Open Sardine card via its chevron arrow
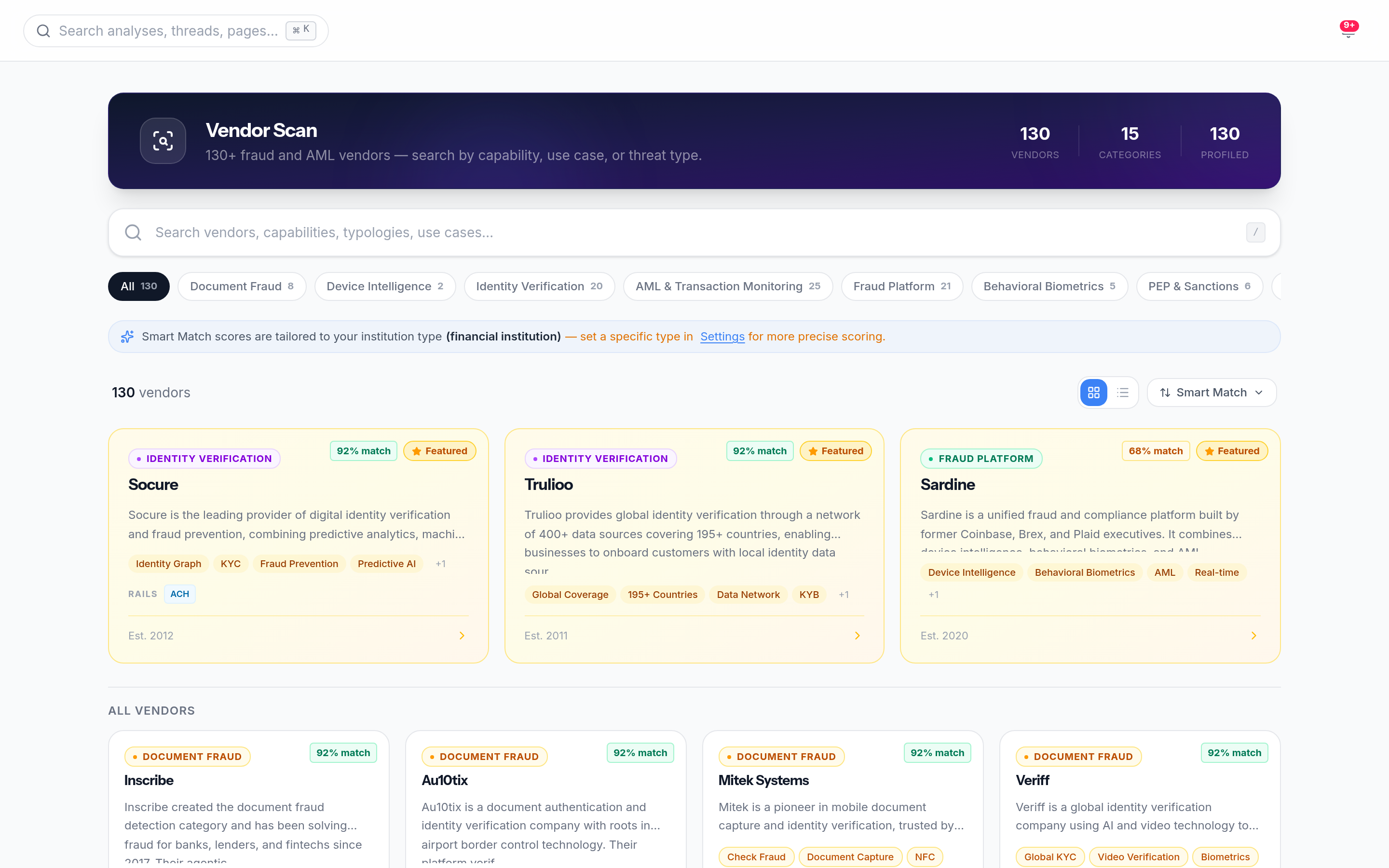This screenshot has height=868, width=1389. coord(1253,636)
